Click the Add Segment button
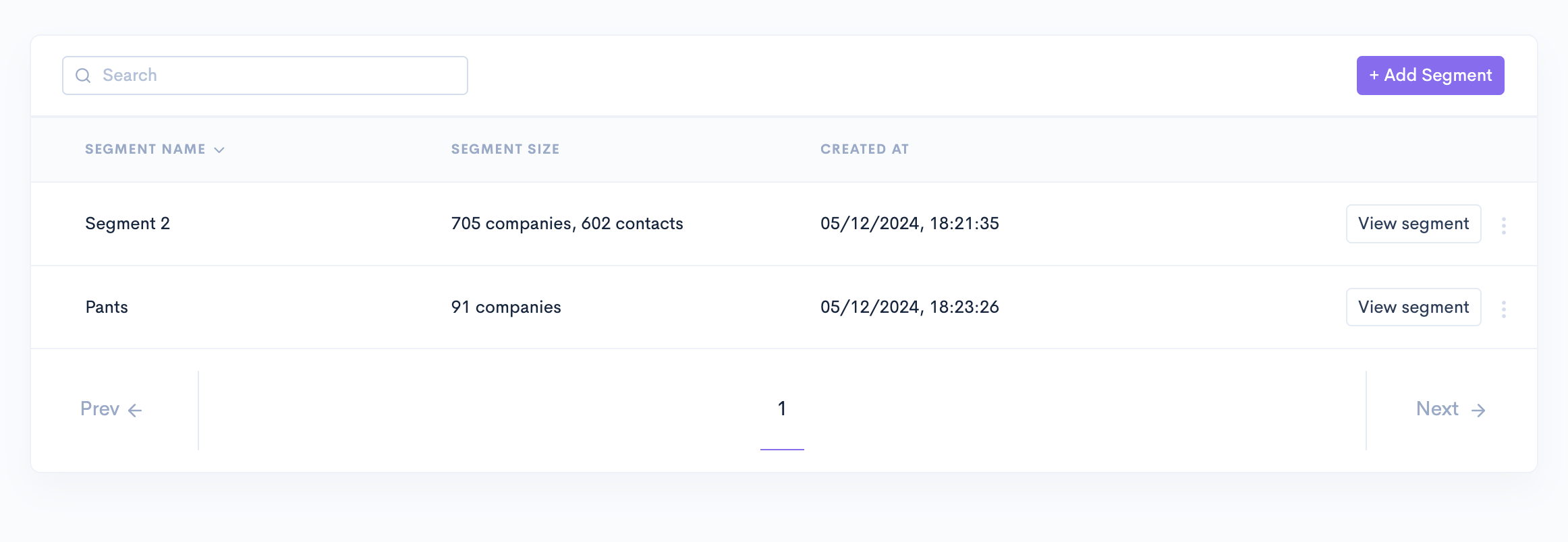This screenshot has height=542, width=1568. [x=1430, y=76]
